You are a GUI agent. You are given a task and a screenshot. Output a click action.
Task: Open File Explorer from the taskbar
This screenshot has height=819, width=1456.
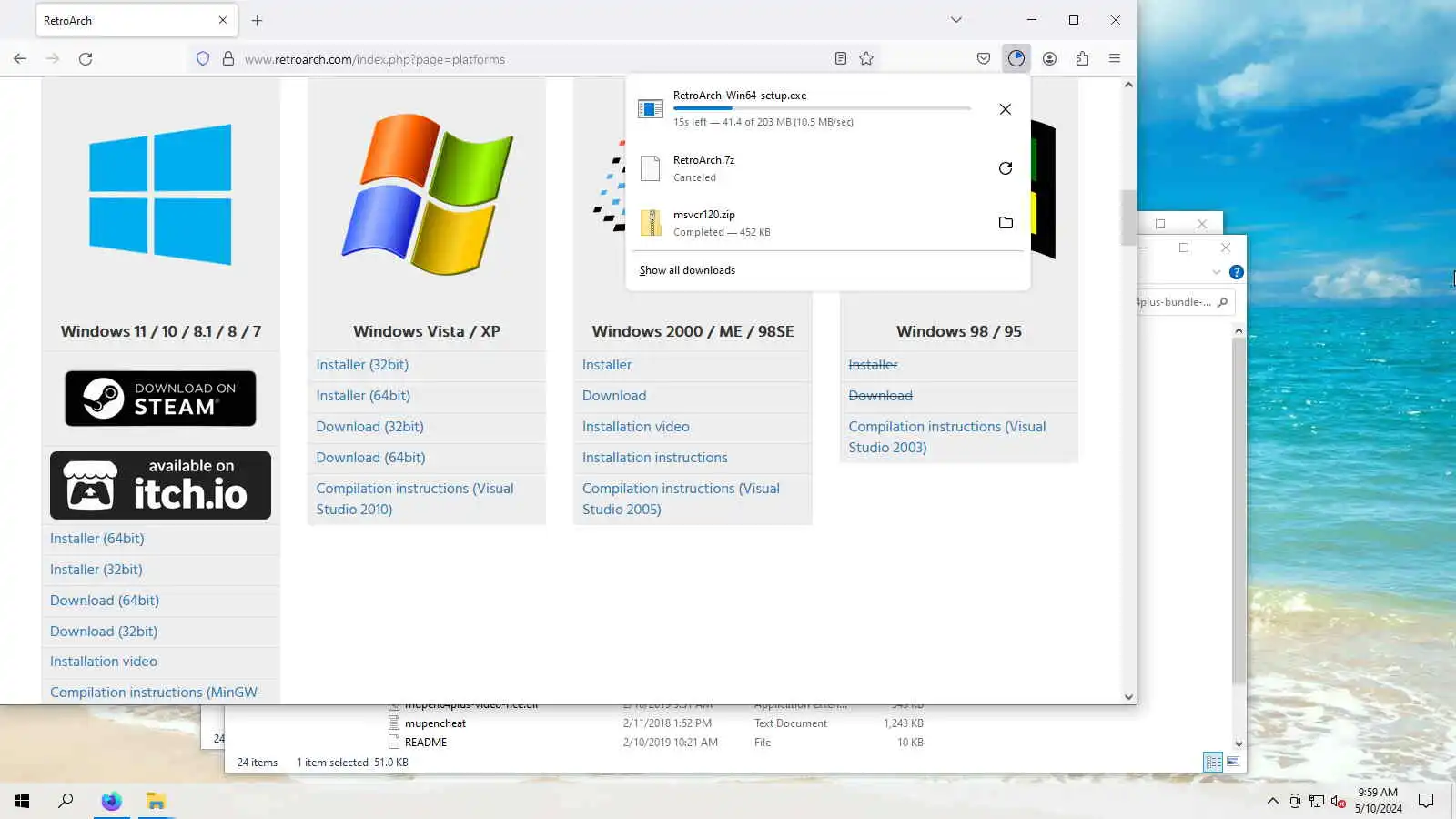pyautogui.click(x=156, y=801)
